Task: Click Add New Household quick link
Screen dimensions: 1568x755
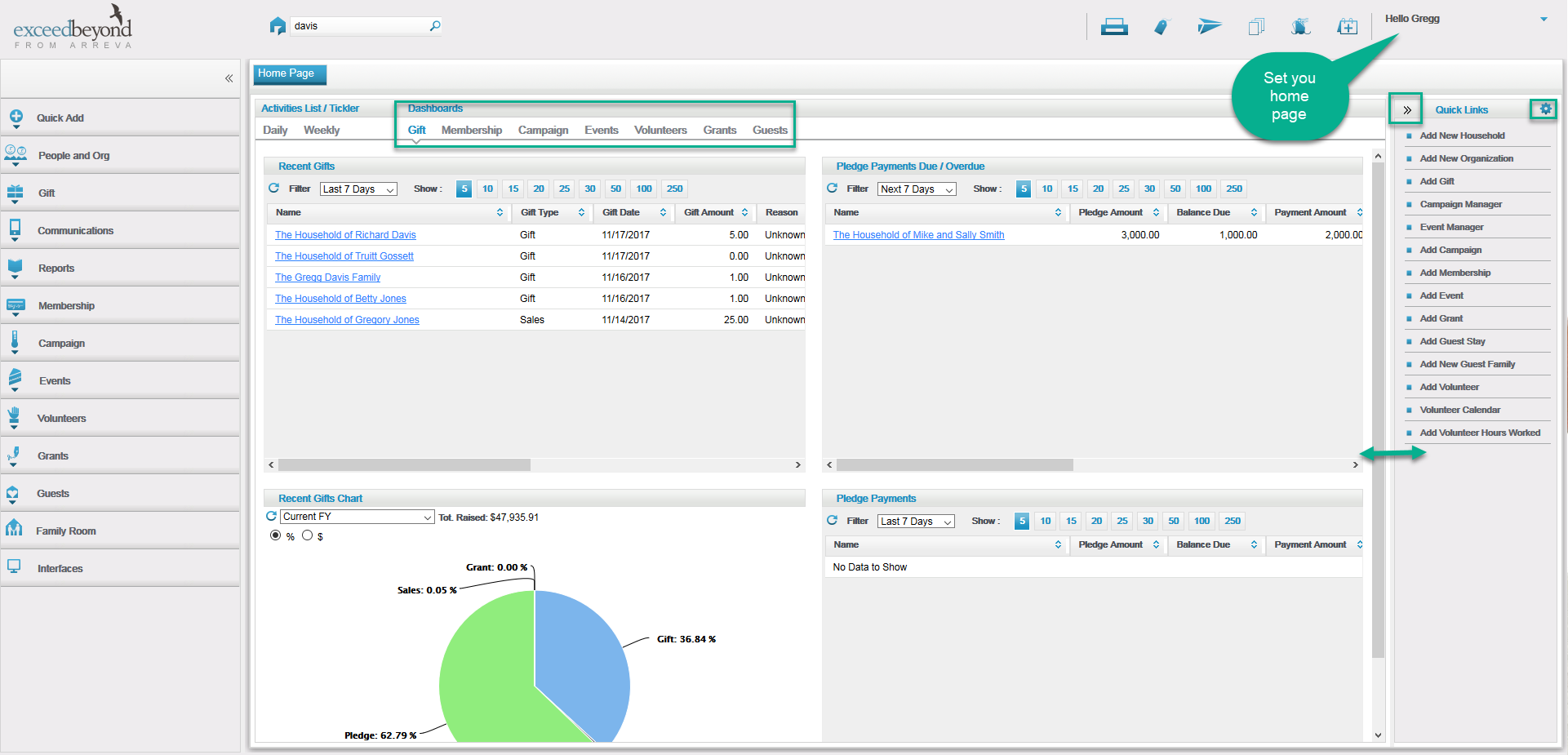Action: point(1462,135)
